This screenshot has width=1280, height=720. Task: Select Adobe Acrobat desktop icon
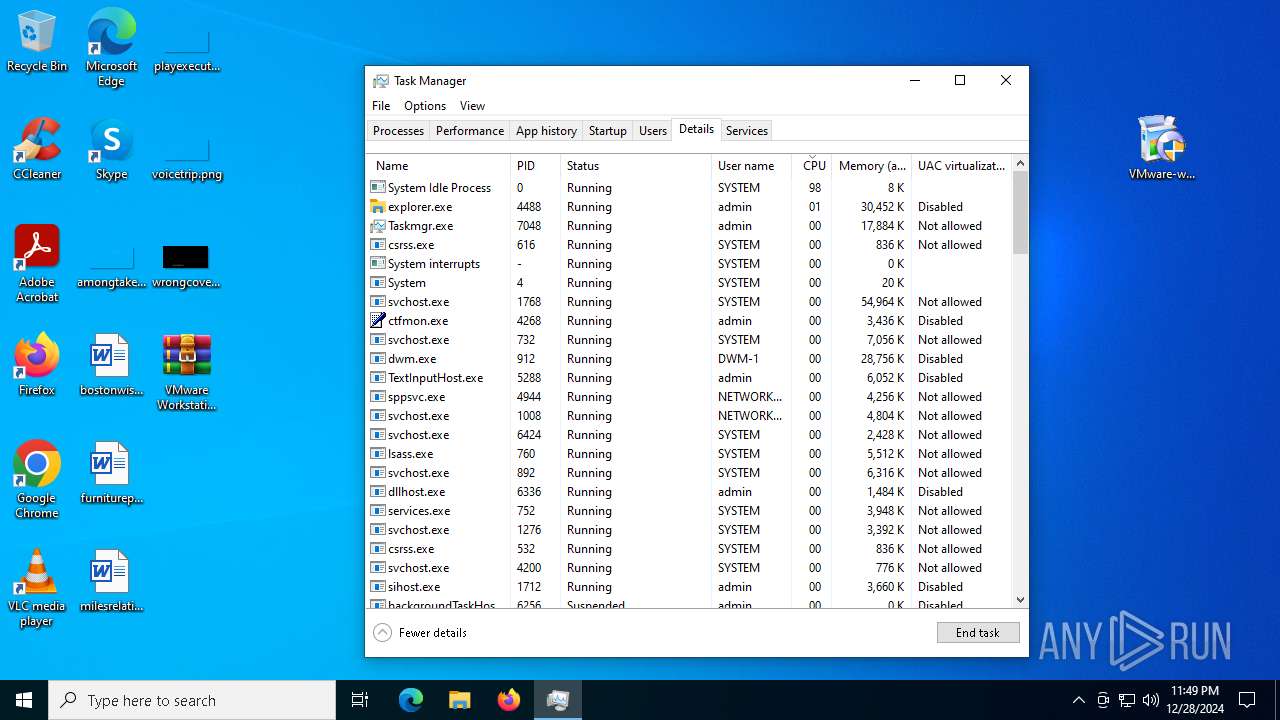pos(37,263)
